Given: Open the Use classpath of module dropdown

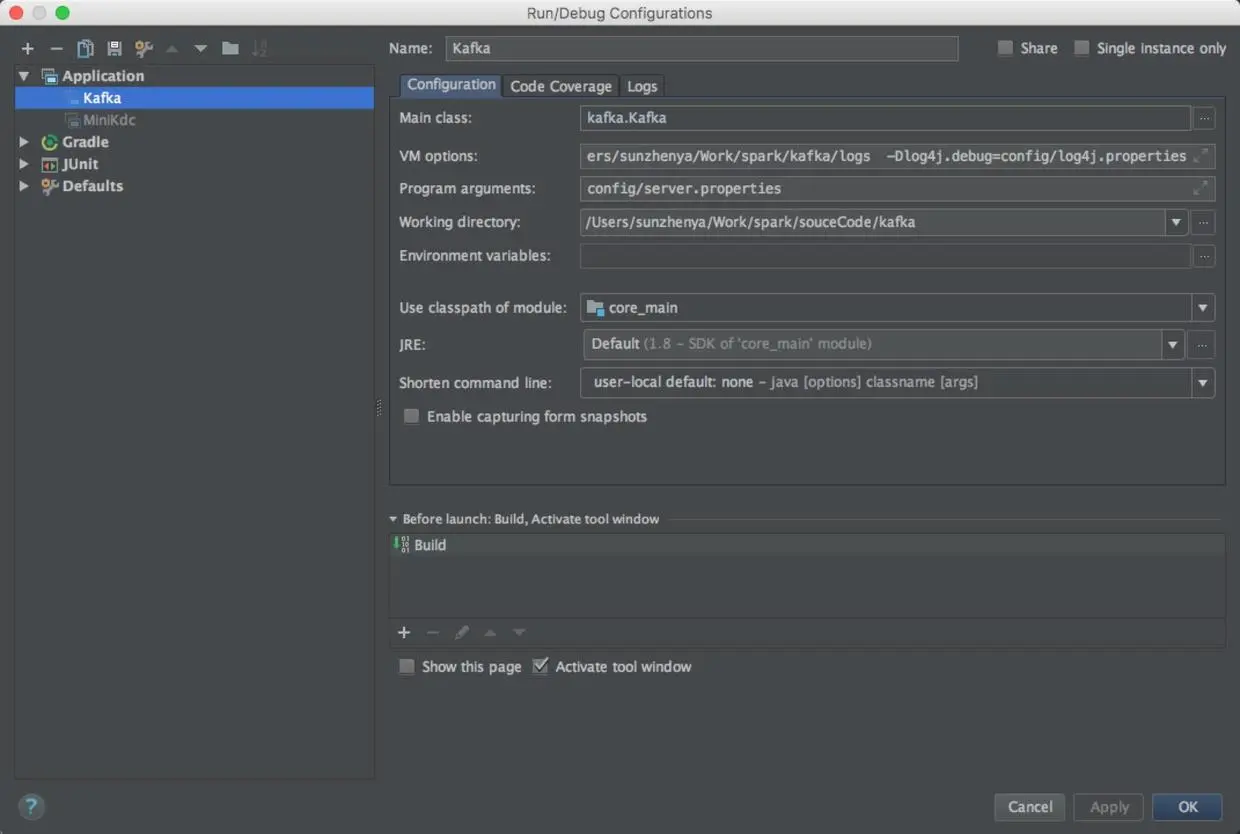Looking at the screenshot, I should [x=1202, y=308].
